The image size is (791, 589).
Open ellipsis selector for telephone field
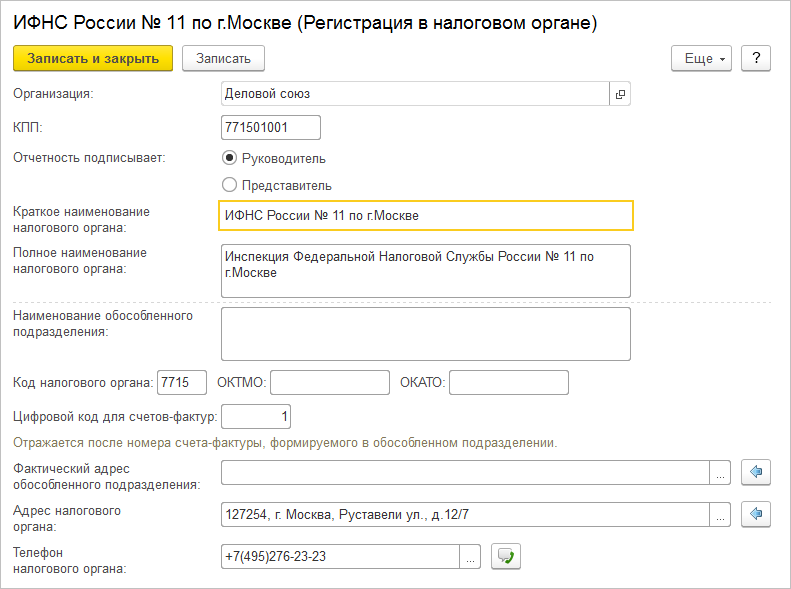471,557
